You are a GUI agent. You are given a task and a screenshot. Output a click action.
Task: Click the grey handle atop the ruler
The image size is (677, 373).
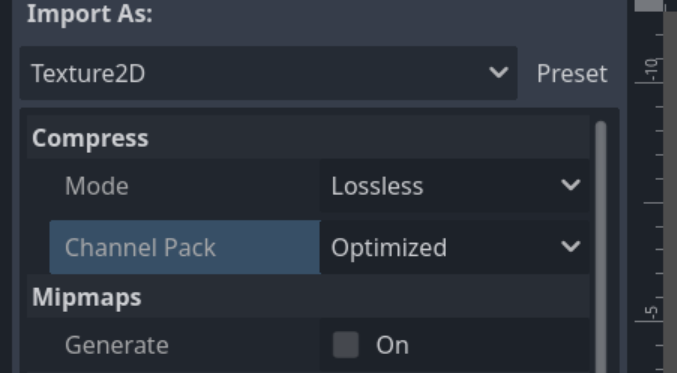click(649, 5)
